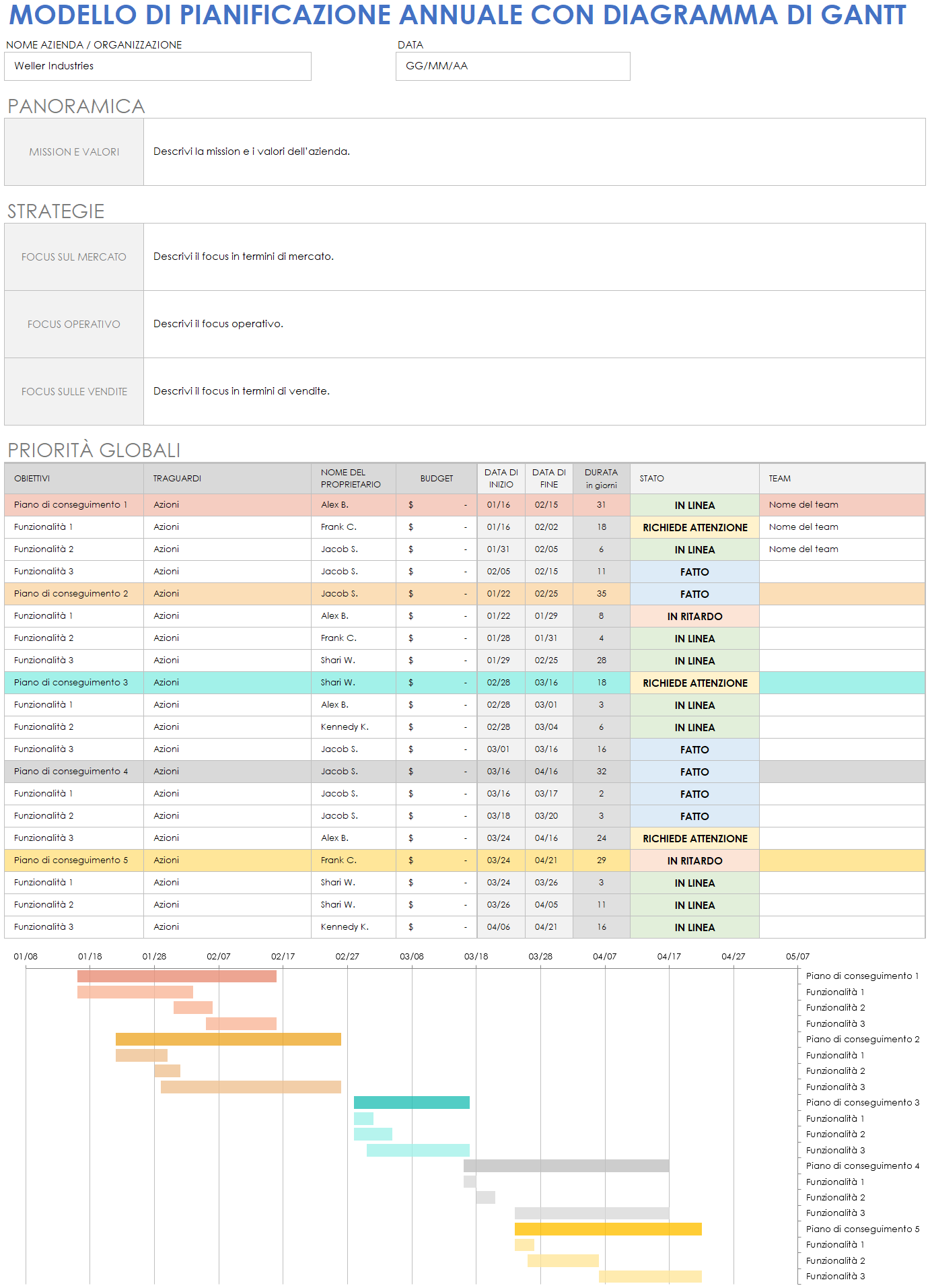Click the BUDGET column header
Screen dimensions: 930x1288
(437, 478)
